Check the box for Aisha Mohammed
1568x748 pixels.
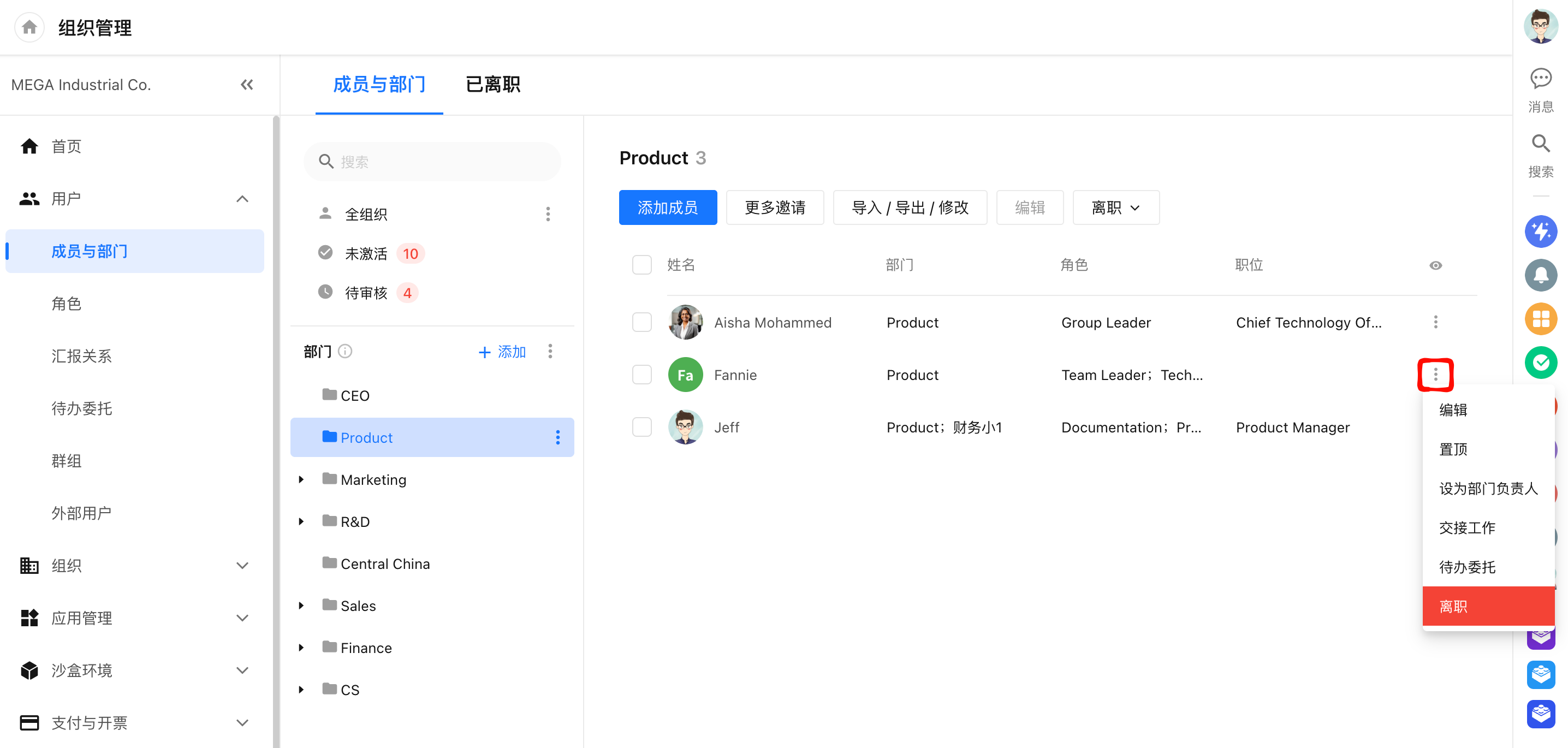642,322
